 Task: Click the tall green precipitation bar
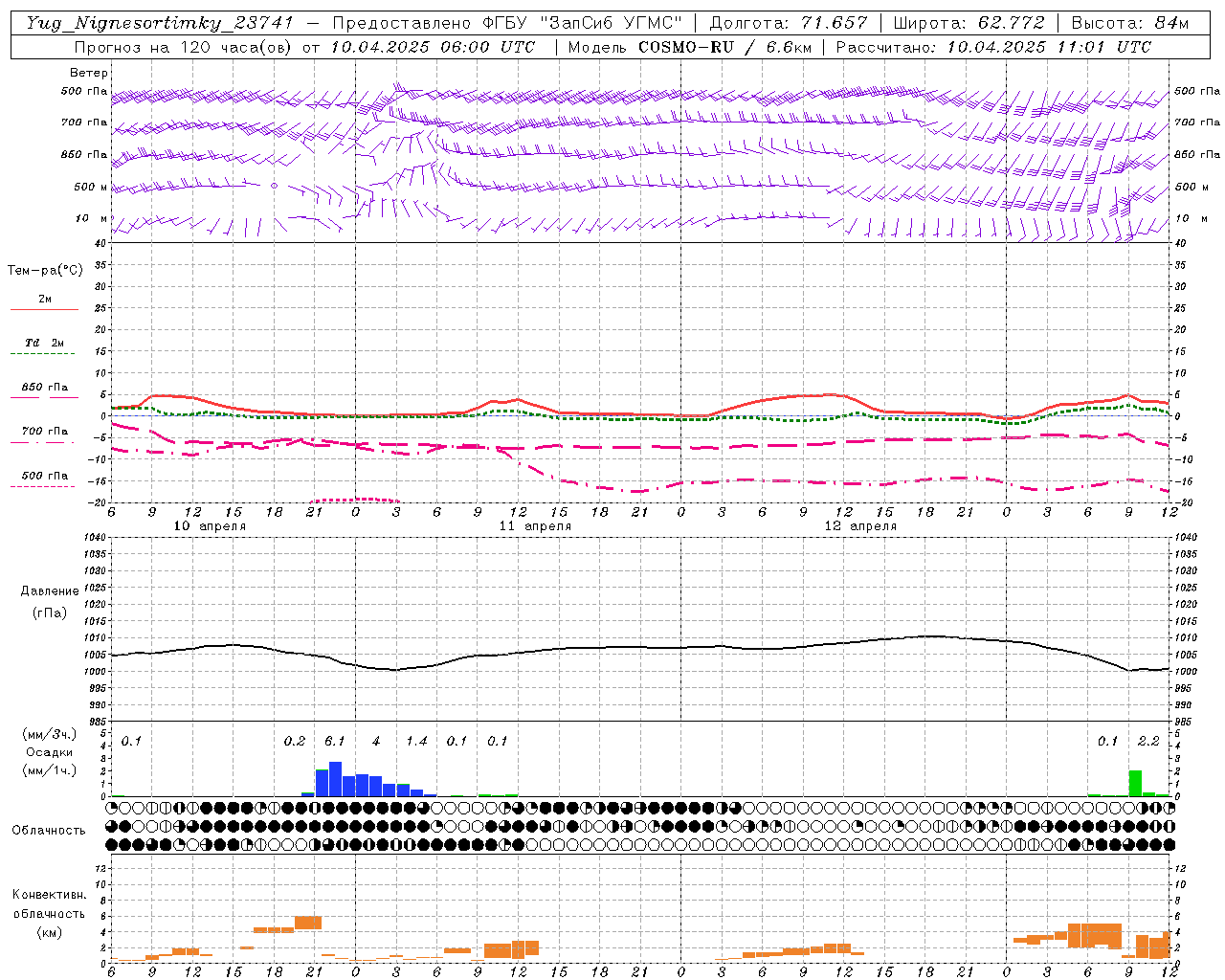[1135, 783]
